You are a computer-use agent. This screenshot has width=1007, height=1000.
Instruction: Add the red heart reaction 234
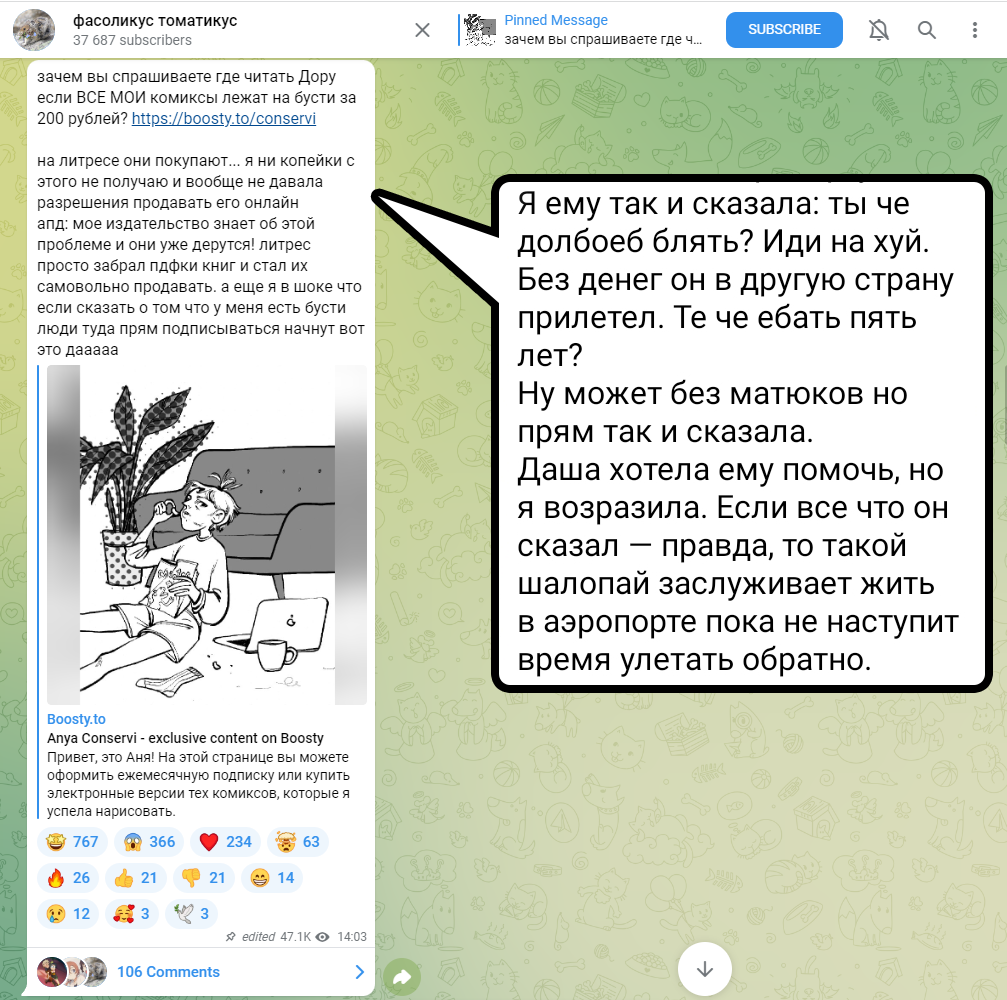(225, 841)
